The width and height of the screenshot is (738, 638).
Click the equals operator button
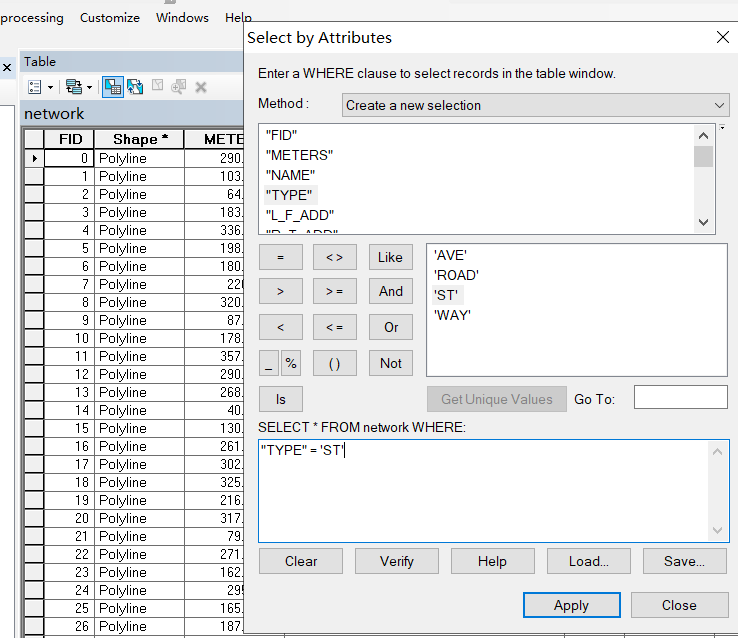281,257
